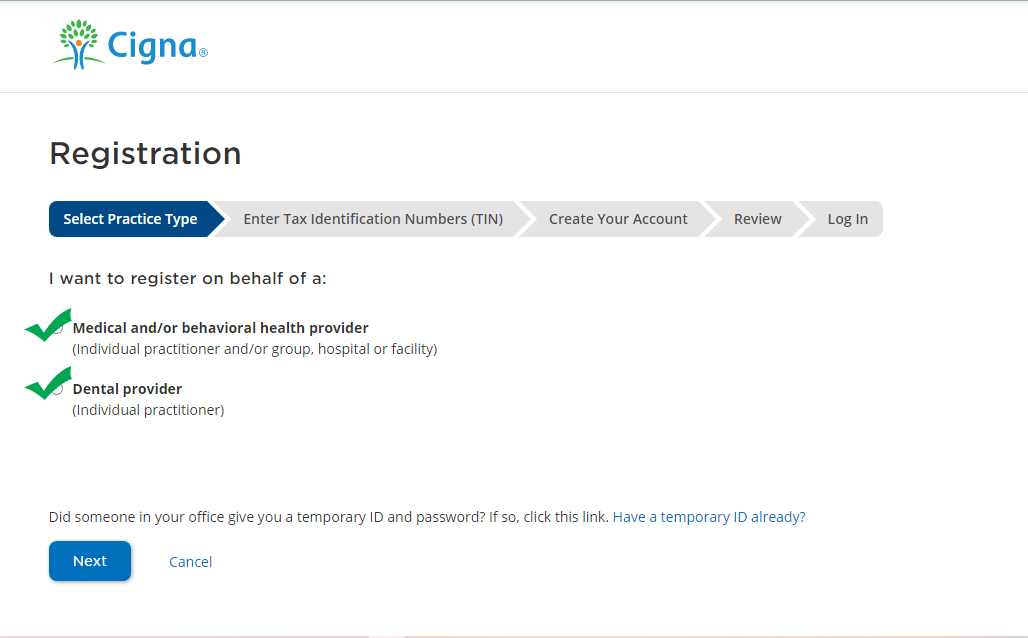This screenshot has height=638, width=1028.
Task: Click the 'Individual practitioner and/or group, hospital or facility' description
Action: tap(254, 349)
